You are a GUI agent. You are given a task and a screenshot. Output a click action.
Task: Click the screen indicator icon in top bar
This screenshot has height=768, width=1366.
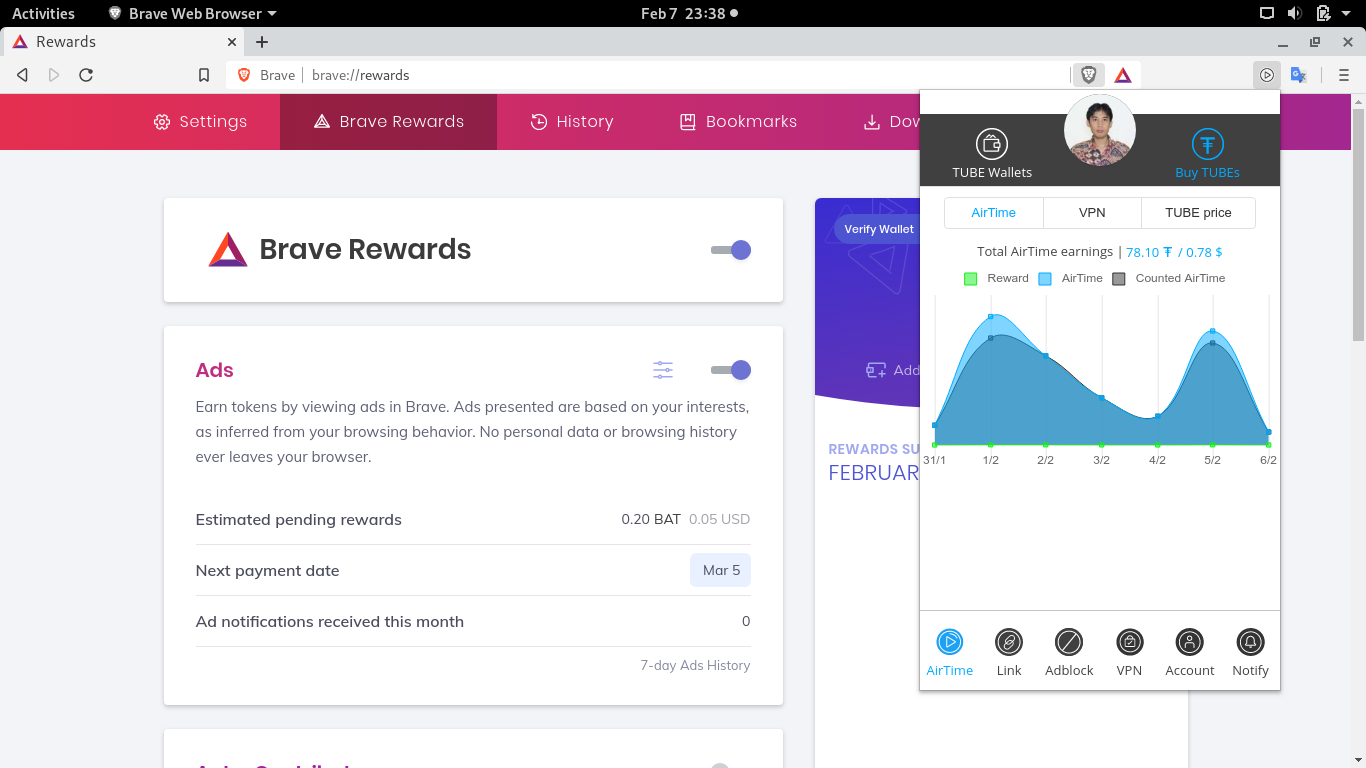coord(1266,13)
